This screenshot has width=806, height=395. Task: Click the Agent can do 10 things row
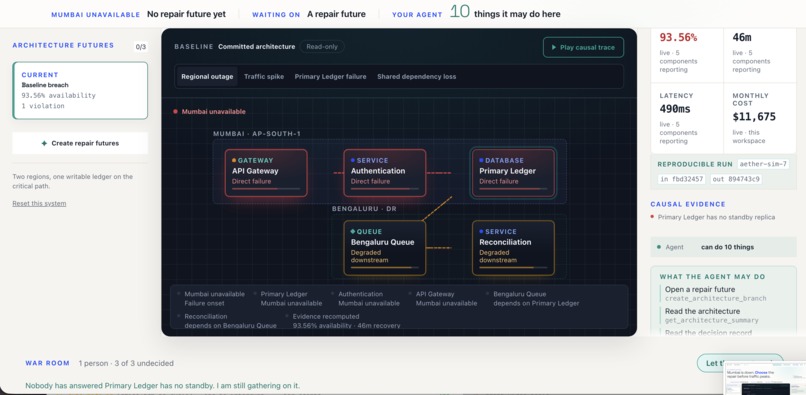point(723,247)
